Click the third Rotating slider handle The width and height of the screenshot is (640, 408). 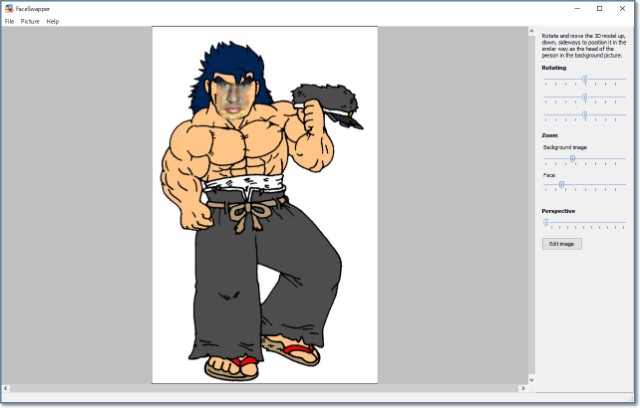pyautogui.click(x=584, y=115)
